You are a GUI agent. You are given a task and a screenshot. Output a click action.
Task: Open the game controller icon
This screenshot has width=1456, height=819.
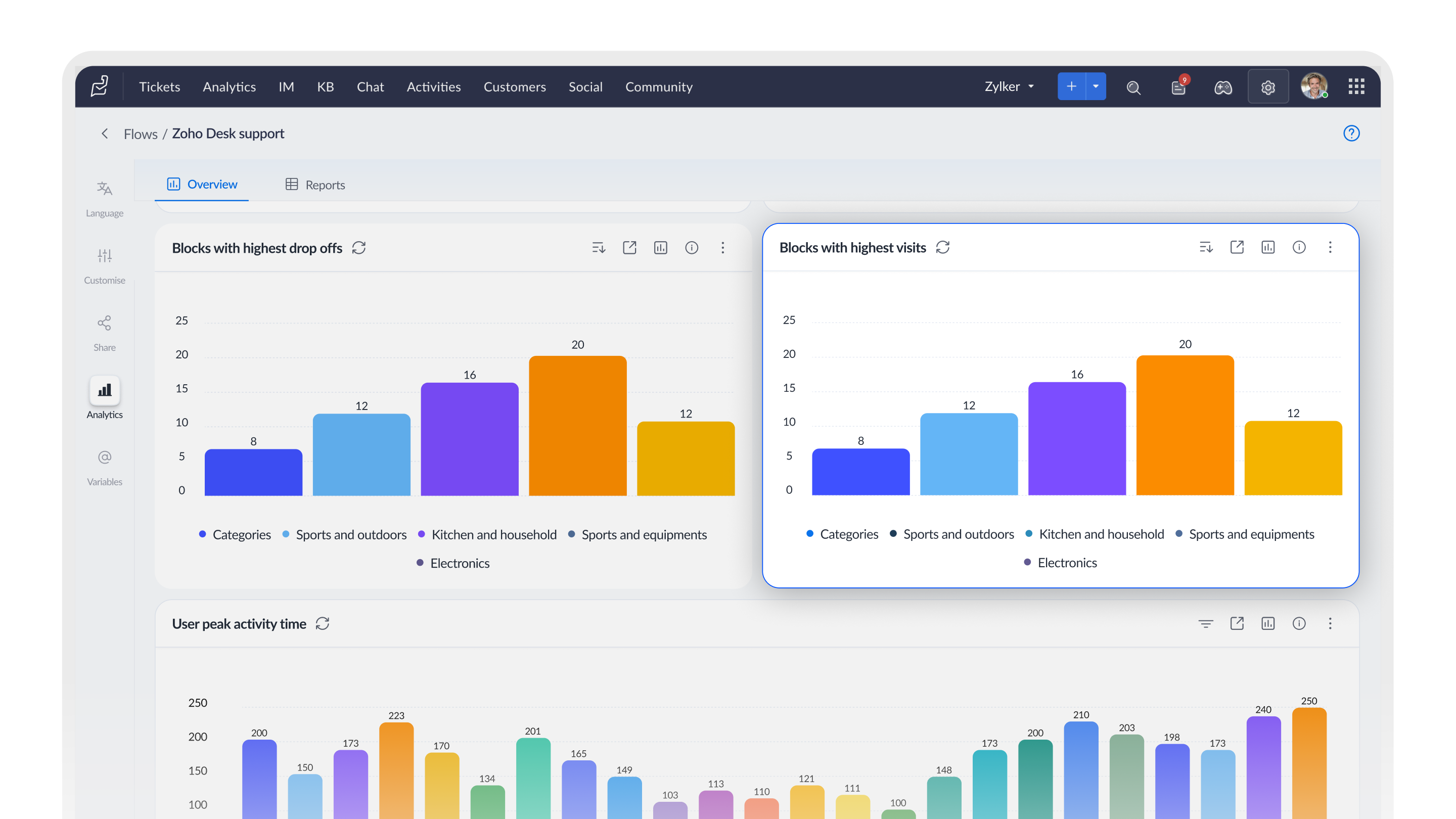tap(1223, 87)
